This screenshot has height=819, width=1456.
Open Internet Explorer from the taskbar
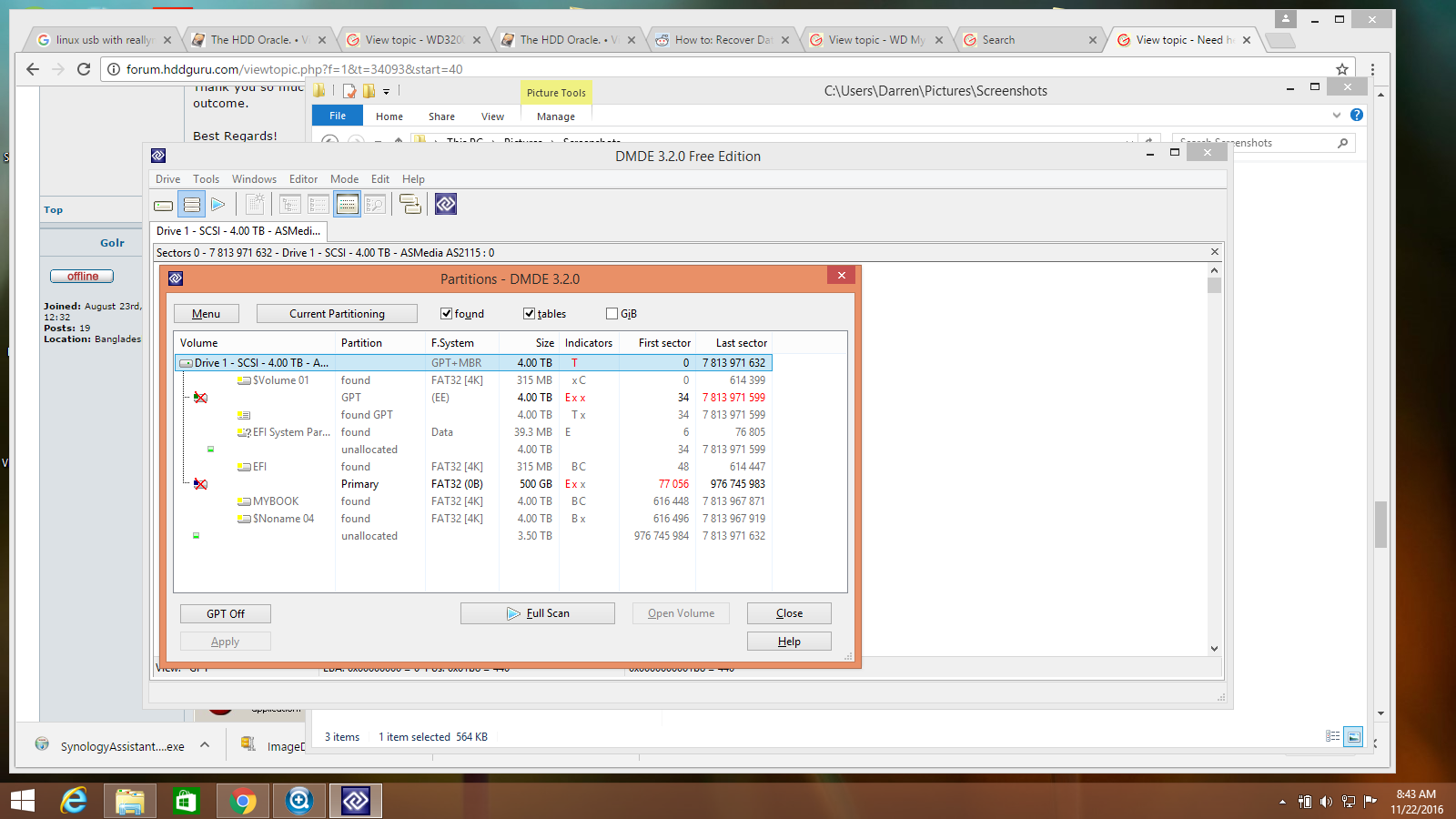(x=74, y=801)
